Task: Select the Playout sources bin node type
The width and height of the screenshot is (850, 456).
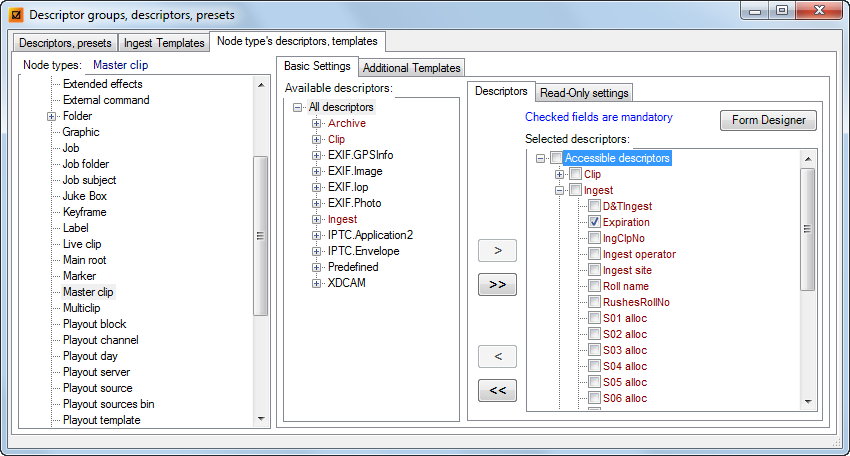Action: 108,404
